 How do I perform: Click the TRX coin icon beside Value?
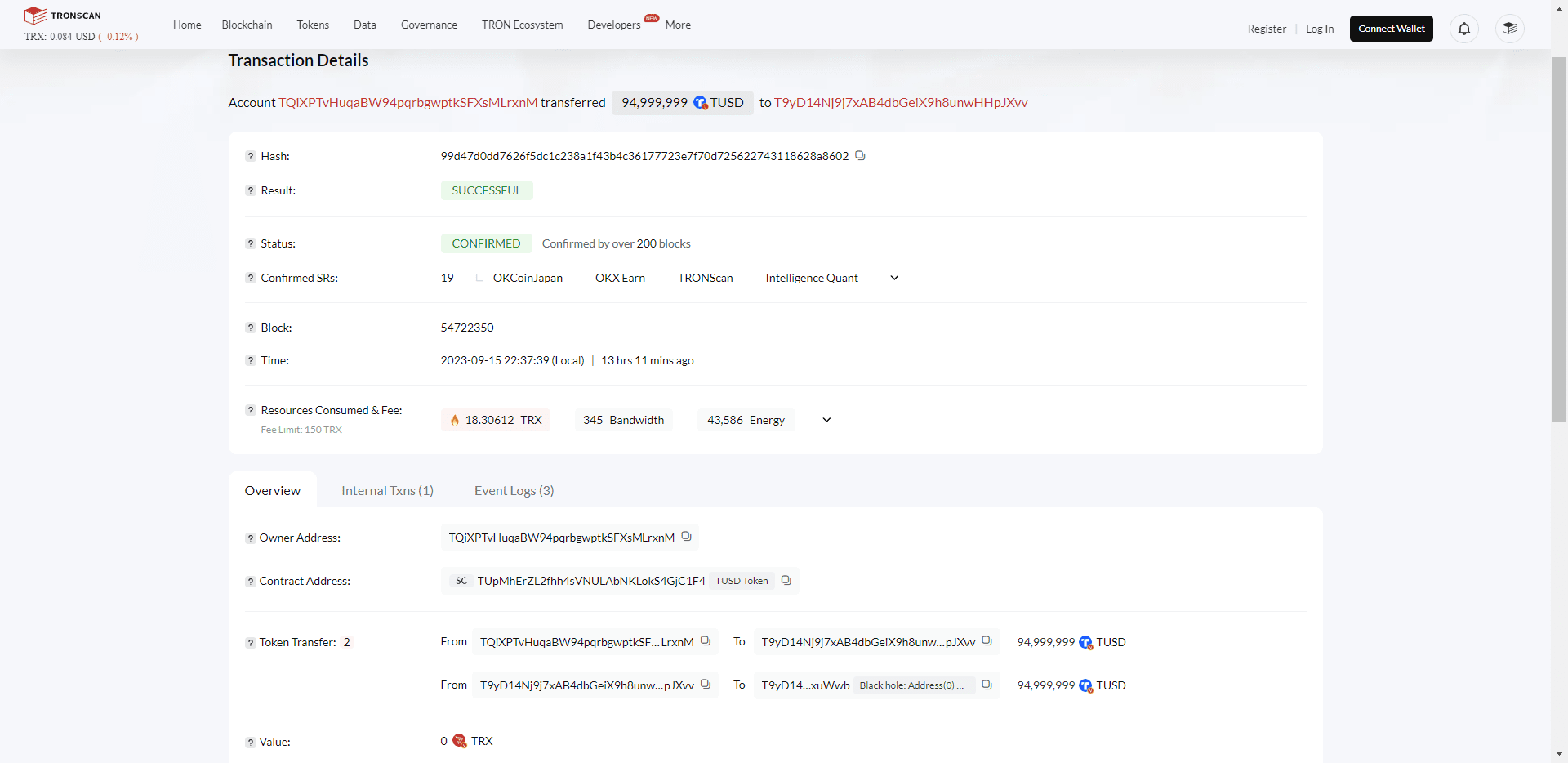(460, 741)
